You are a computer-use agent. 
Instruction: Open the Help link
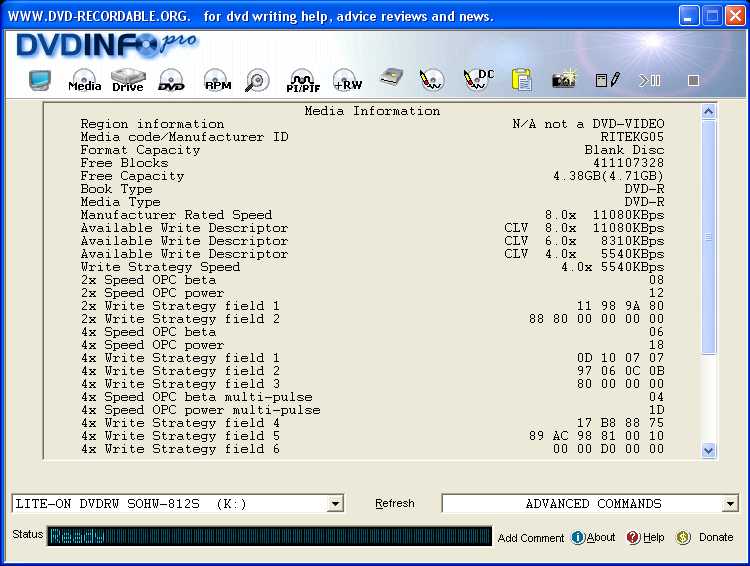point(645,537)
